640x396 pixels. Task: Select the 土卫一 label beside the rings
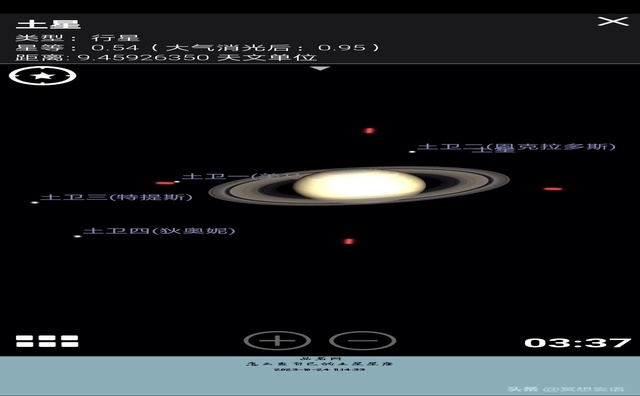point(215,176)
